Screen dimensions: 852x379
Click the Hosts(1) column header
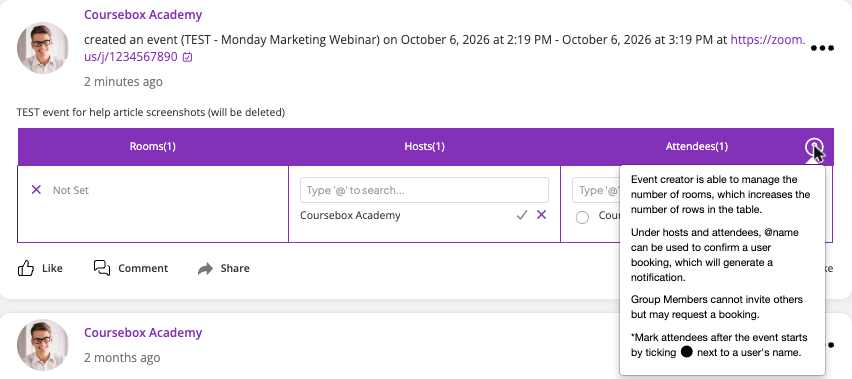(x=424, y=147)
